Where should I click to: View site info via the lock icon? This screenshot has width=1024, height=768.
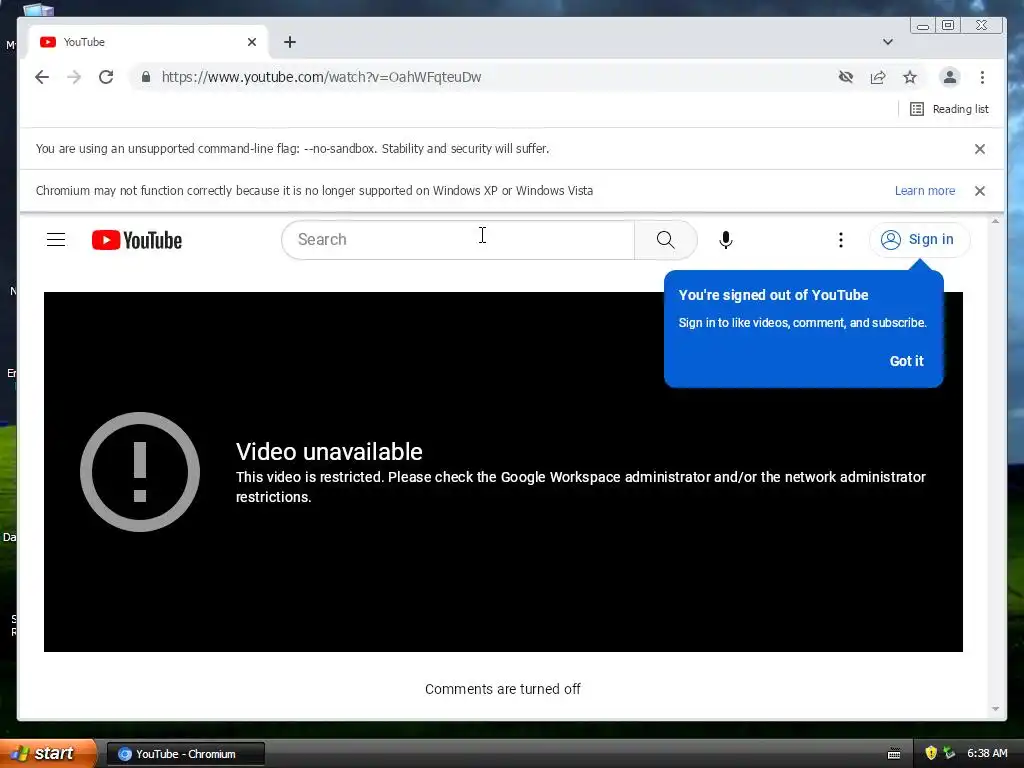tap(146, 77)
